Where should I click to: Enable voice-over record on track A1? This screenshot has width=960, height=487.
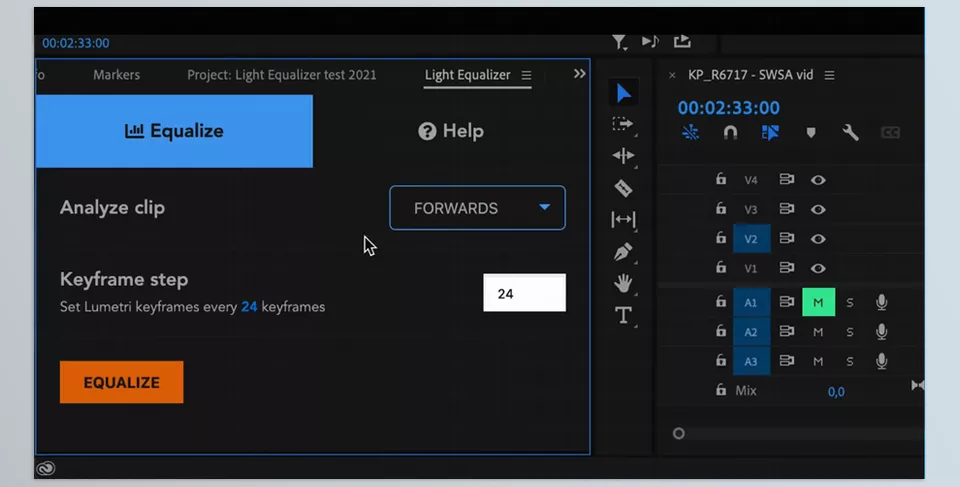point(882,302)
